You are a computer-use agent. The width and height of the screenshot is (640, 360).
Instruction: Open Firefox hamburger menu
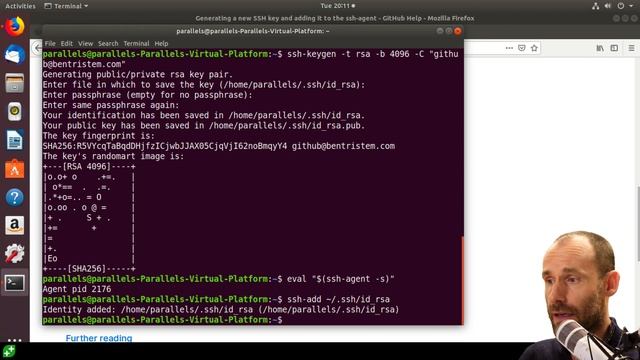point(631,48)
